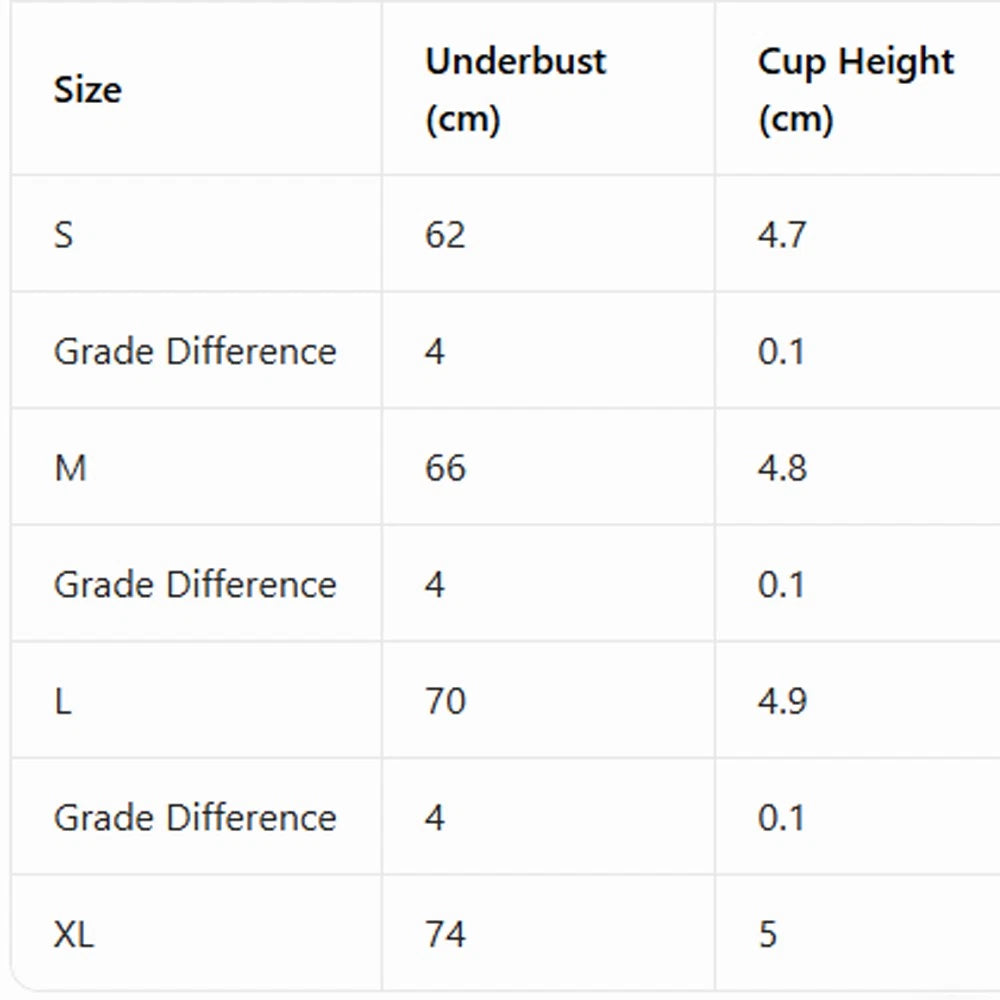Click cup height value 5 for XL
The image size is (1000, 1000).
pyautogui.click(x=768, y=934)
